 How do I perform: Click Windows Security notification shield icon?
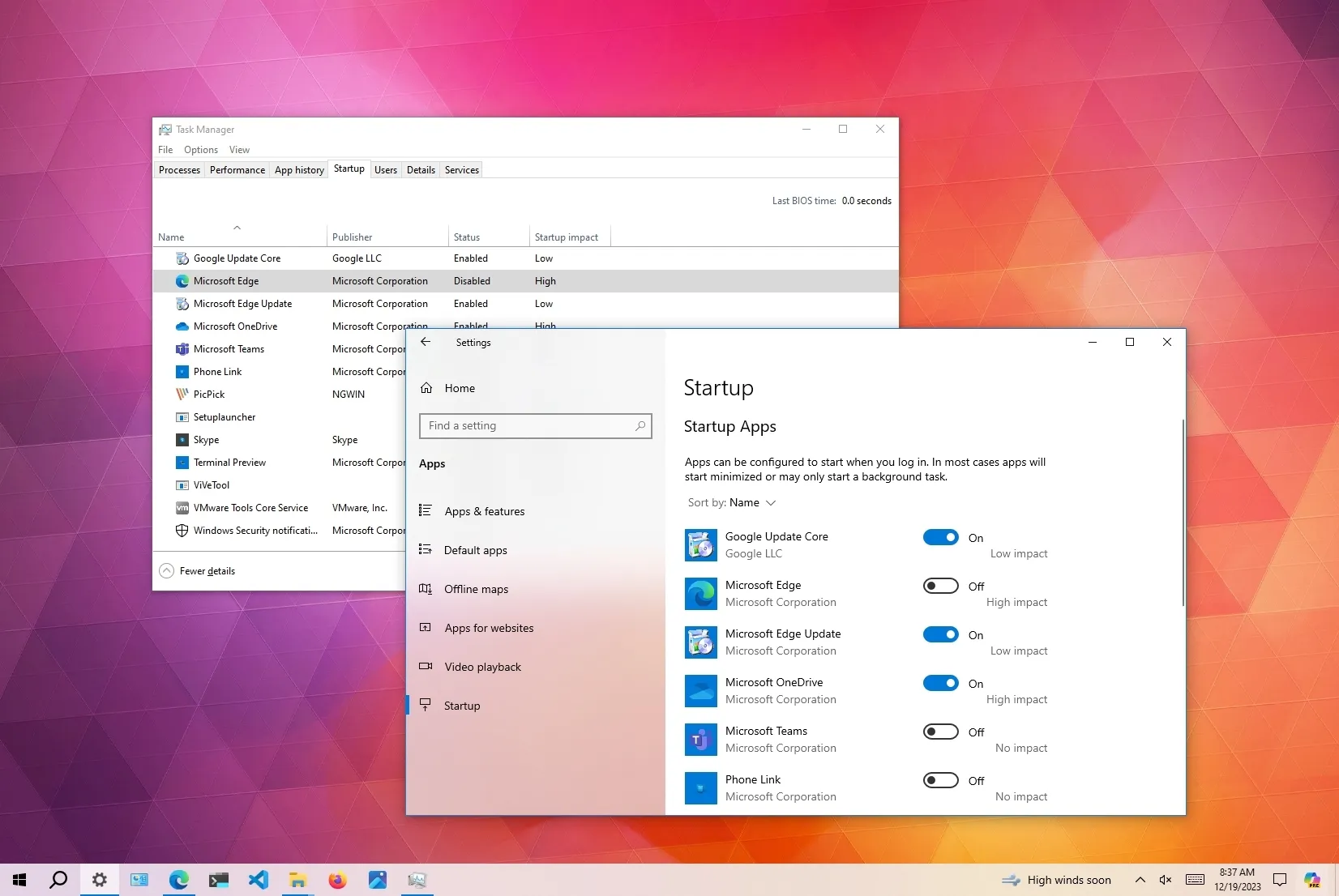pyautogui.click(x=182, y=531)
